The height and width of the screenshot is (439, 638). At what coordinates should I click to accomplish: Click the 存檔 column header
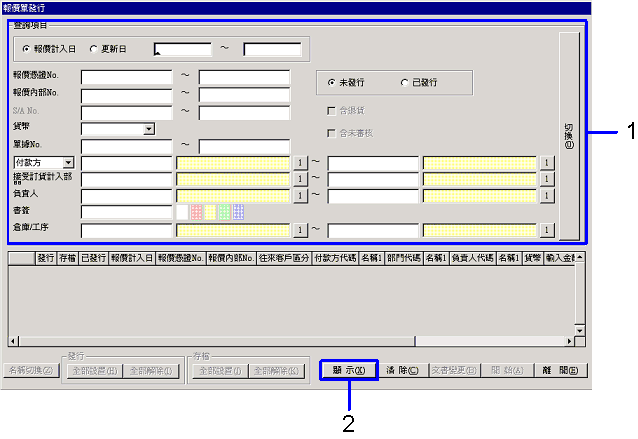tap(68, 258)
